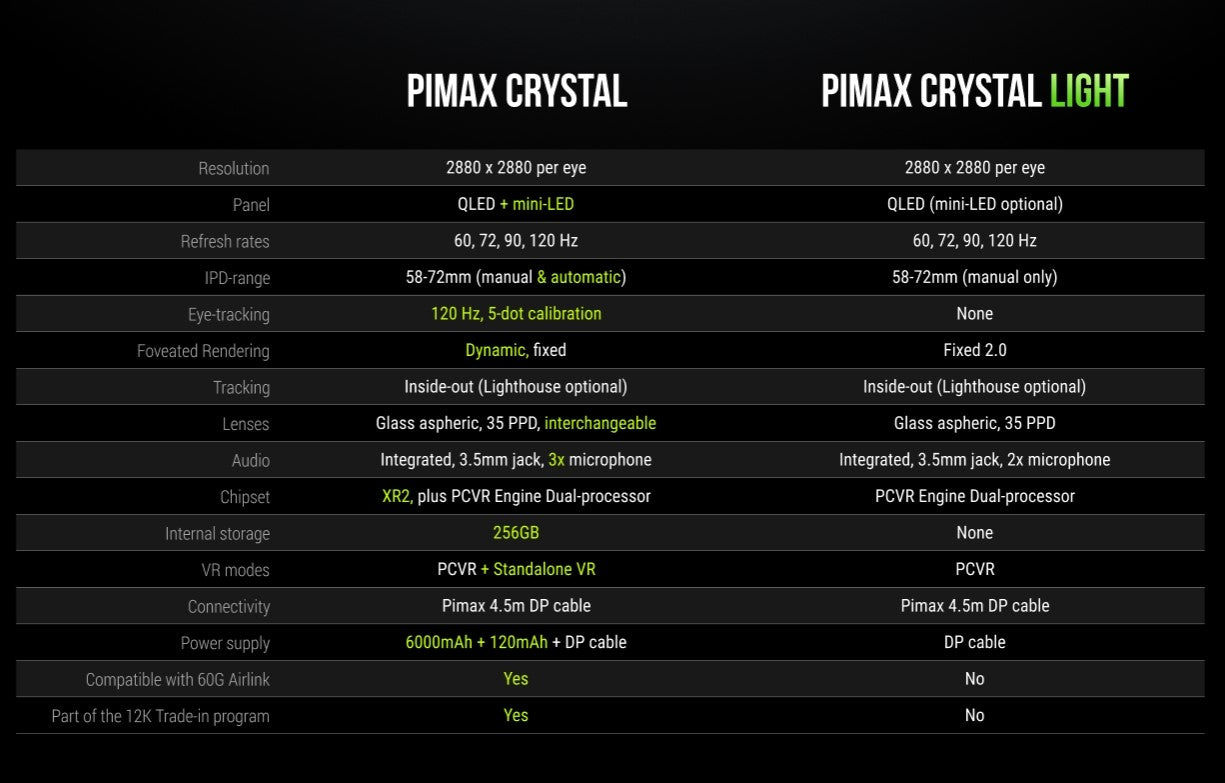Click the '58-72mm (manual only)' cell
The height and width of the screenshot is (783, 1225).
coord(974,277)
